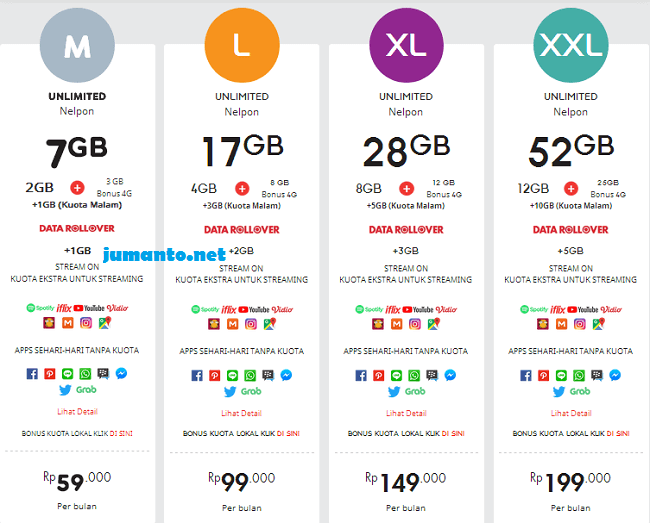Click the Twitter bird icon in the XL plan
This screenshot has width=650, height=523.
point(394,391)
